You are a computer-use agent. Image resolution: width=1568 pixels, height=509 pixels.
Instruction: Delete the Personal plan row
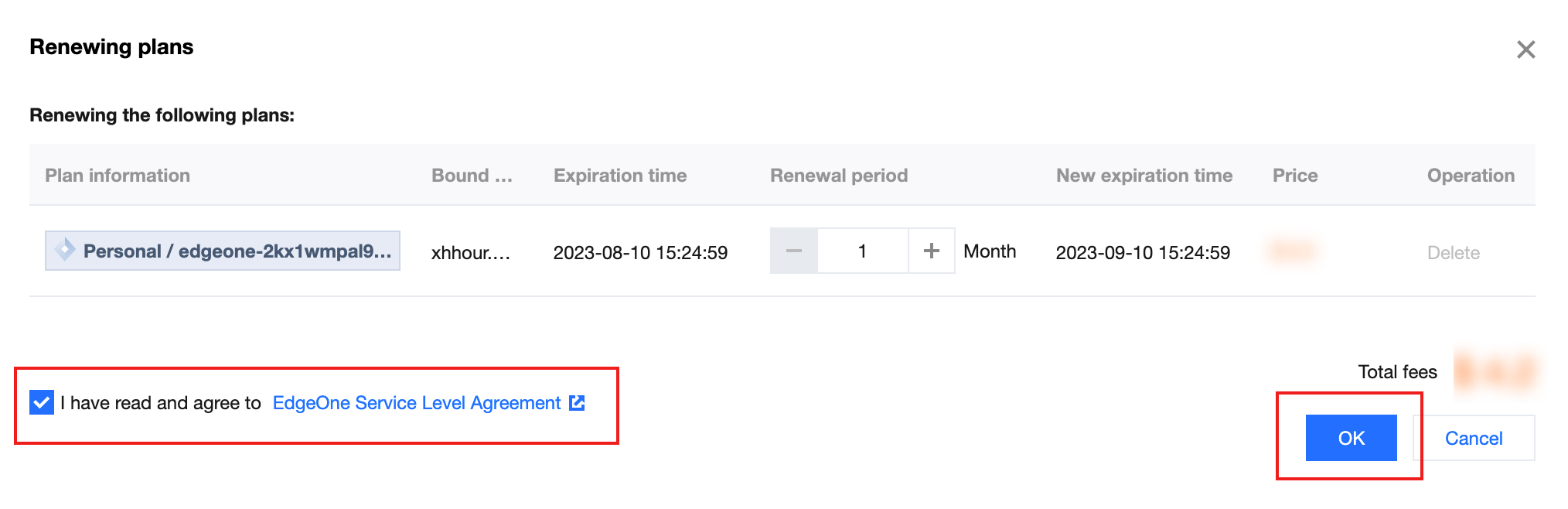pos(1453,253)
